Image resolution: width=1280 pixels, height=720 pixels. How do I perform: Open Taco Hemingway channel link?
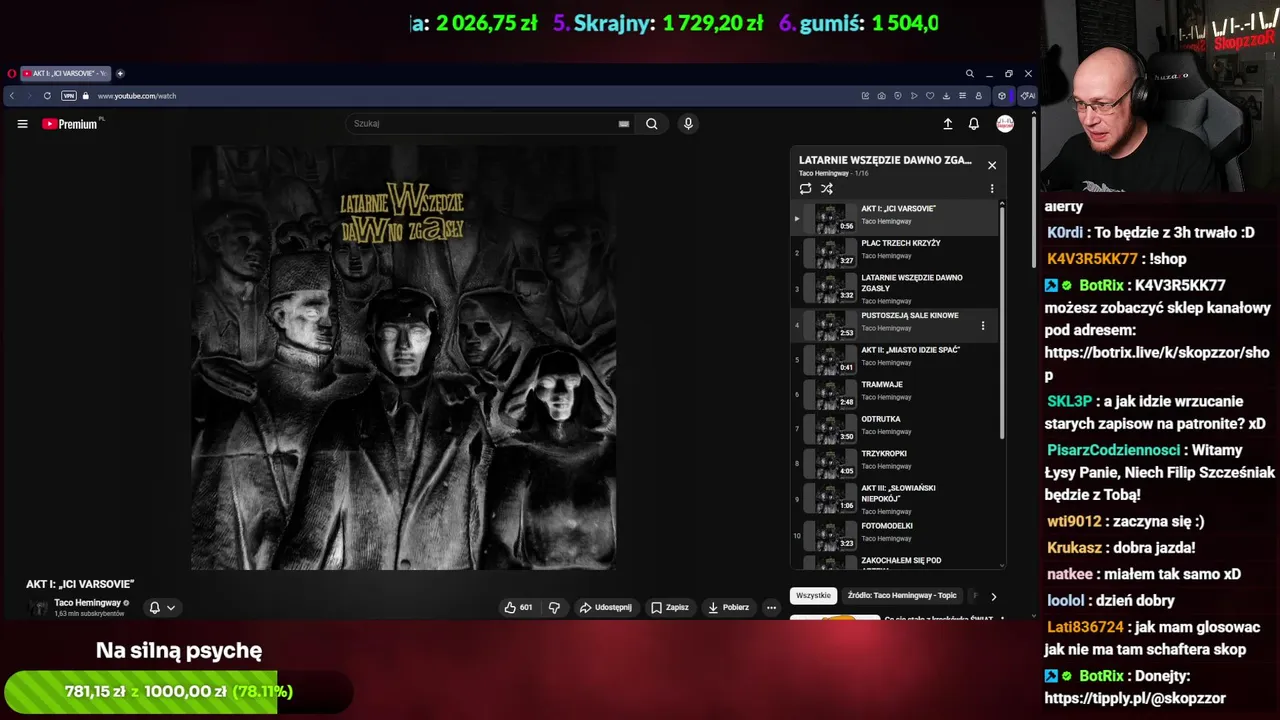click(88, 603)
